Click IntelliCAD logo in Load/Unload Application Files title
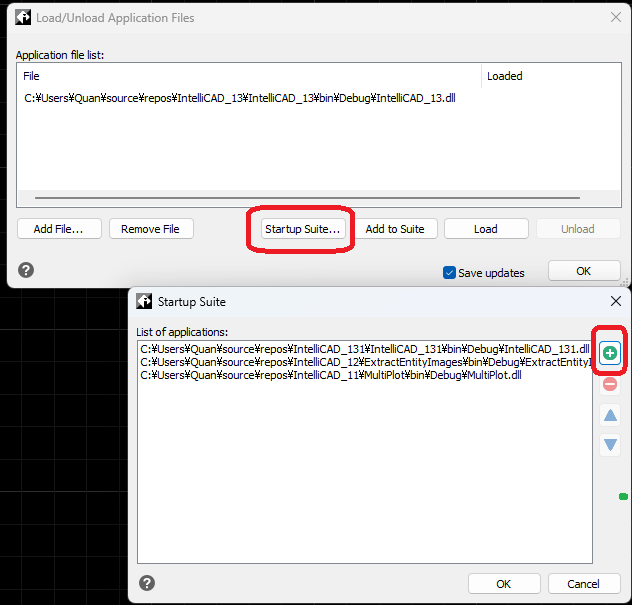632x605 pixels. point(23,17)
